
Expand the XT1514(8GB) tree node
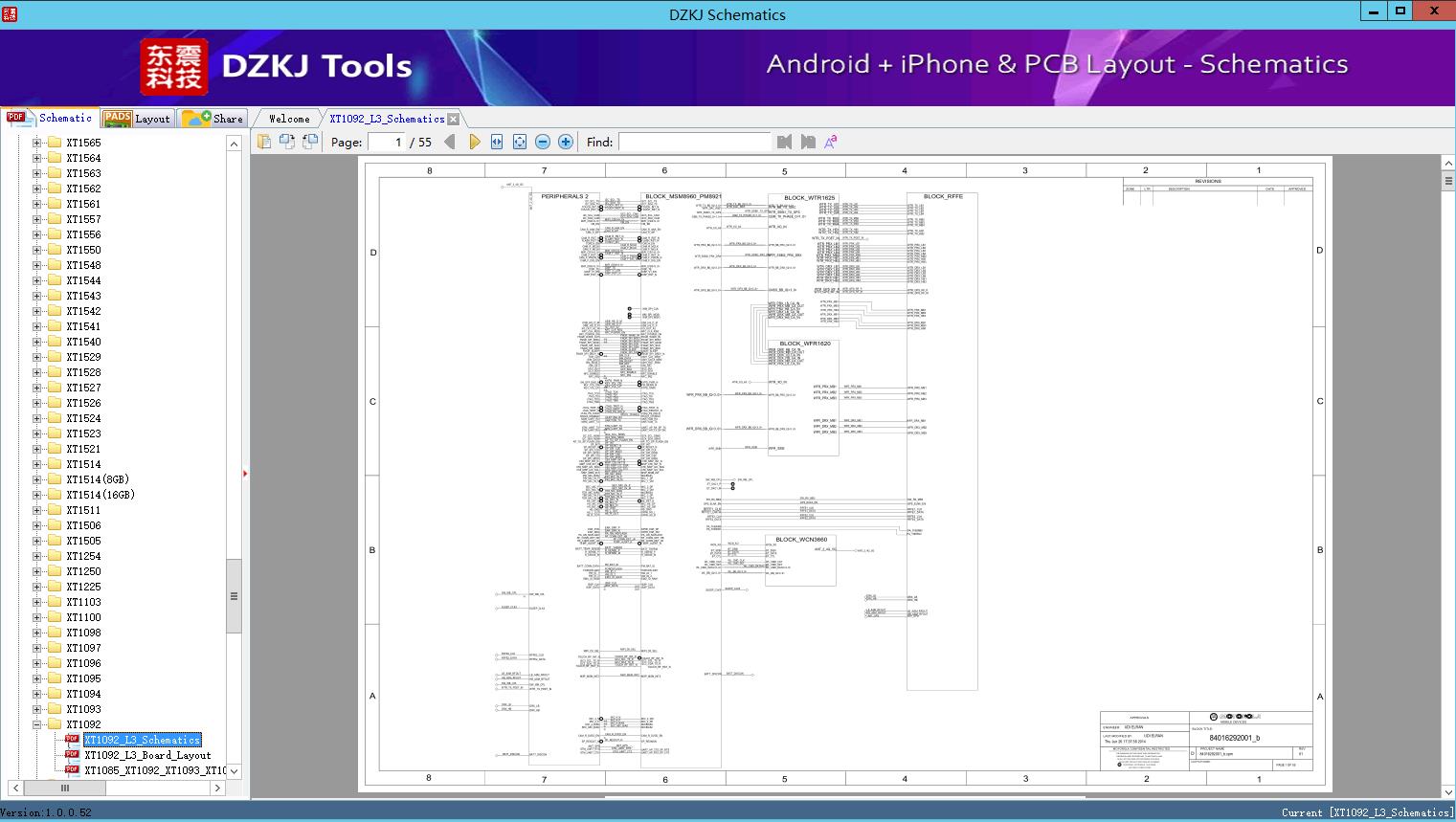(x=36, y=479)
